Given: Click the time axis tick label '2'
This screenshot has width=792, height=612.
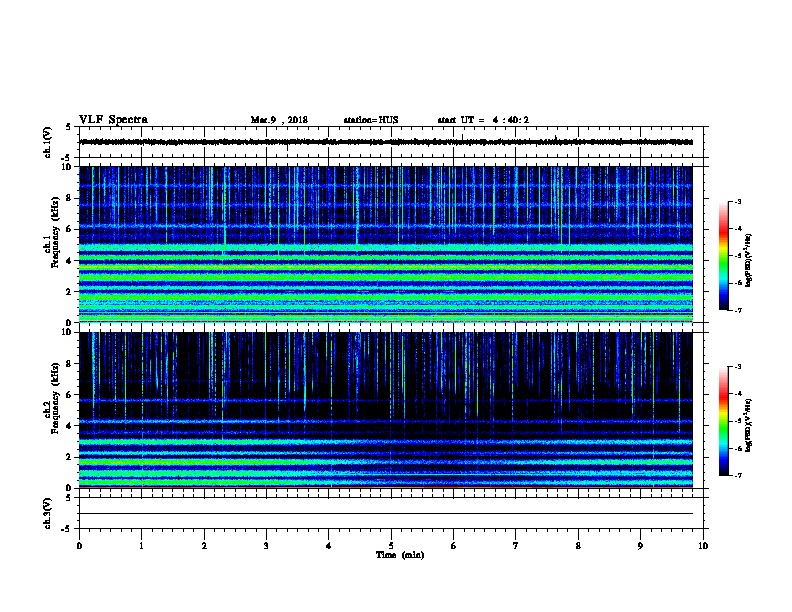Looking at the screenshot, I should point(204,545).
